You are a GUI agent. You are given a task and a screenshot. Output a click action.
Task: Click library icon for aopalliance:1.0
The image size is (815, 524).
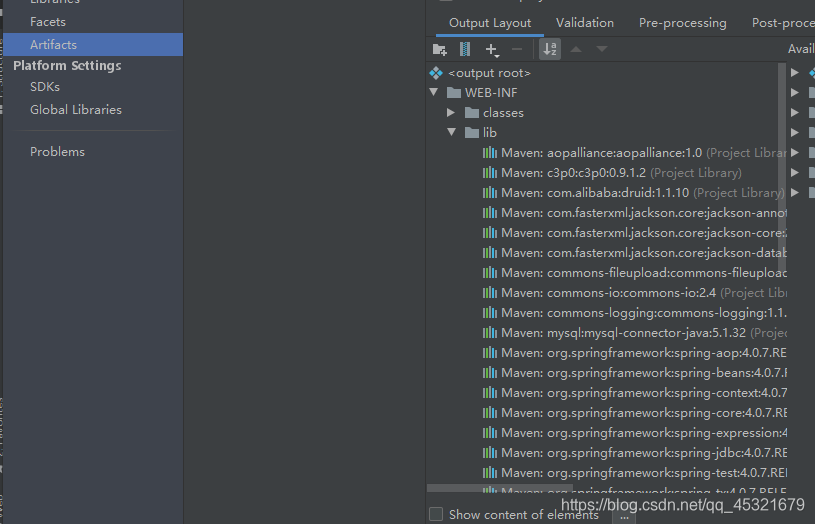pos(490,153)
